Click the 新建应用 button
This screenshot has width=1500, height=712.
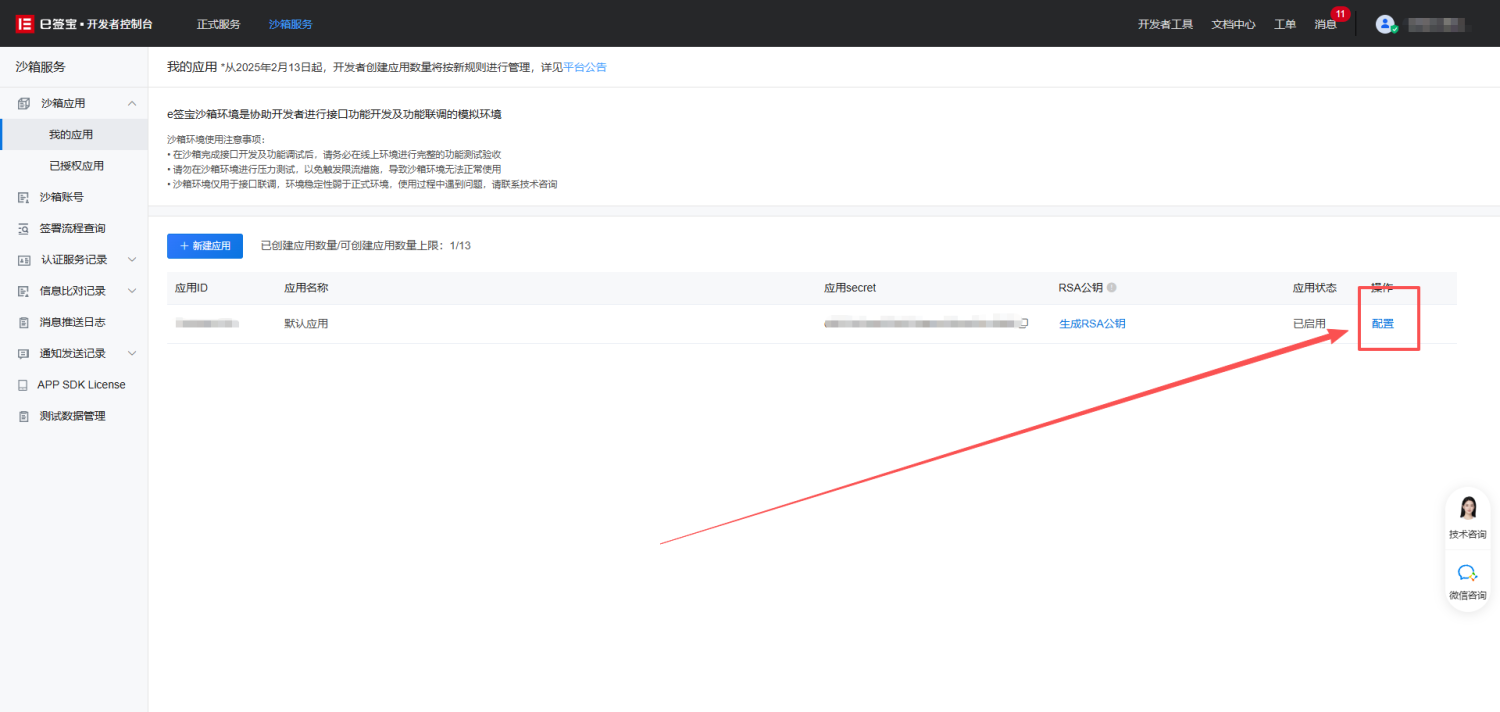tap(205, 246)
